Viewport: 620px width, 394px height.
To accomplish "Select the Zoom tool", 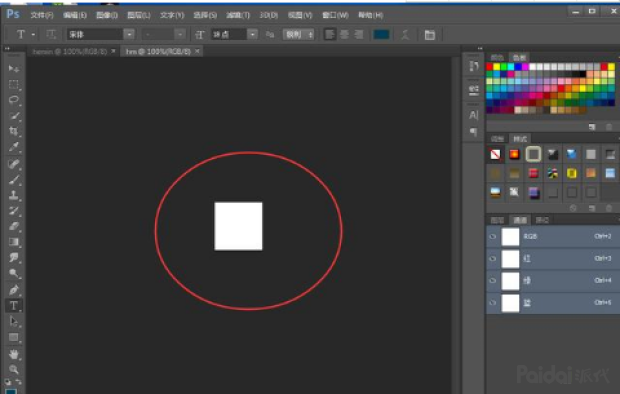I will 13,369.
